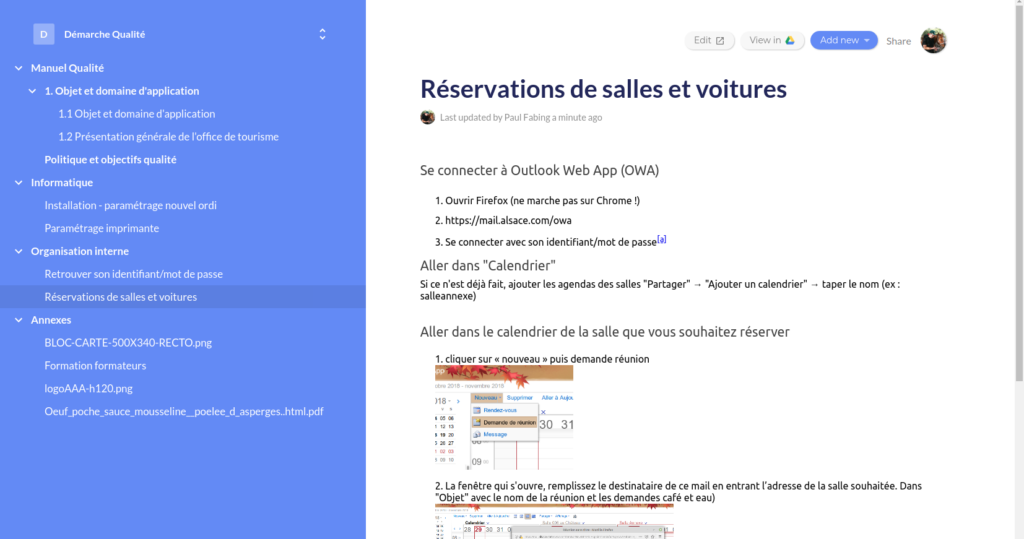
Task: Select Réservations de salles et voitures in sidebar
Action: 183,297
